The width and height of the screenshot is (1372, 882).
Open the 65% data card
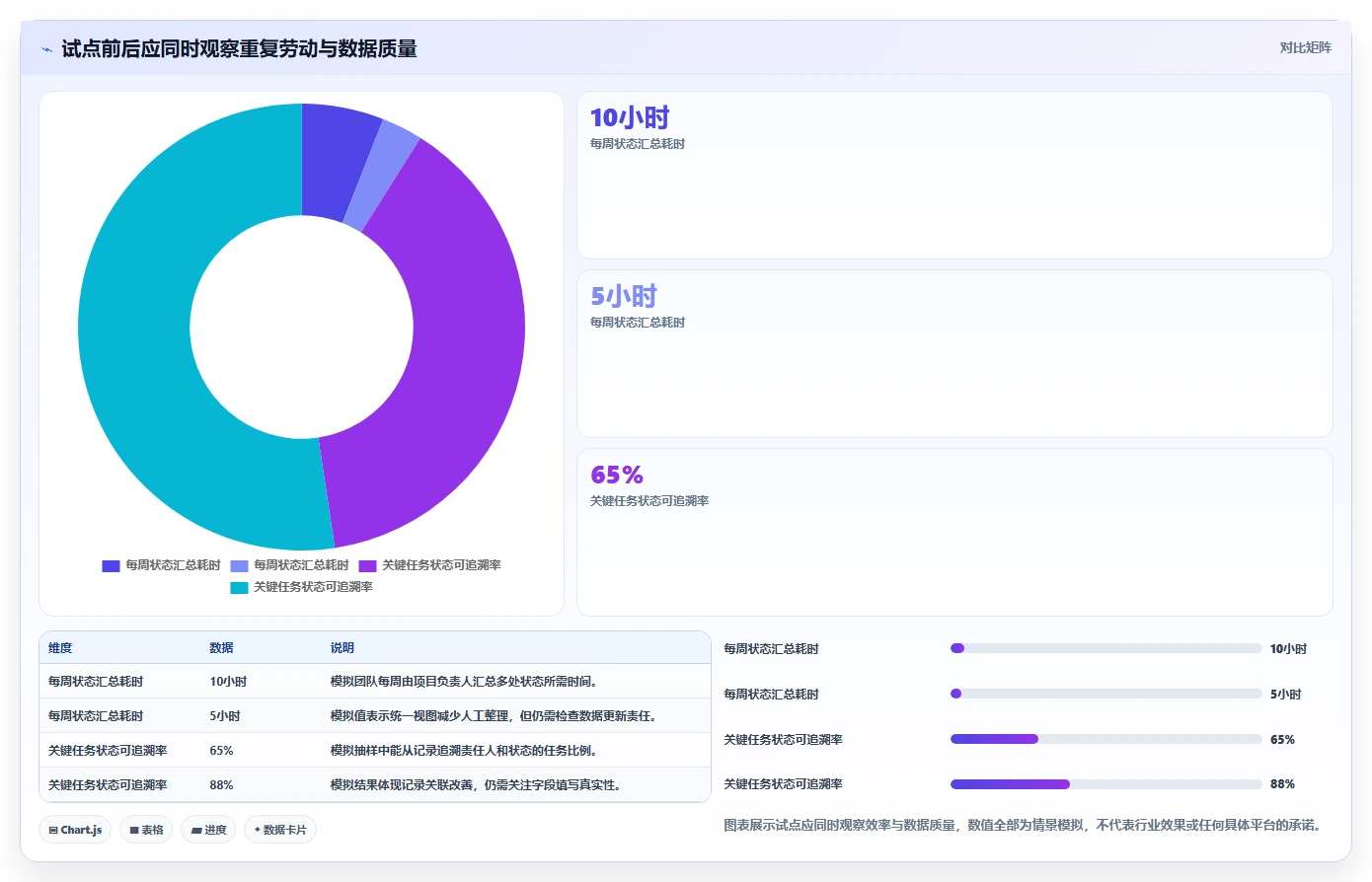click(954, 533)
